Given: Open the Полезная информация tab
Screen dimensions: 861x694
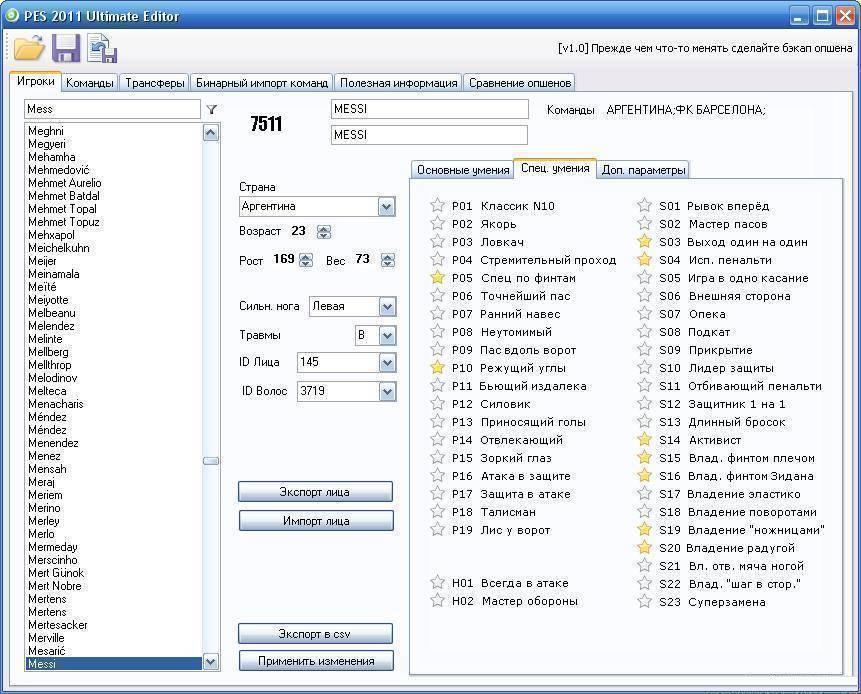Looking at the screenshot, I should point(399,83).
